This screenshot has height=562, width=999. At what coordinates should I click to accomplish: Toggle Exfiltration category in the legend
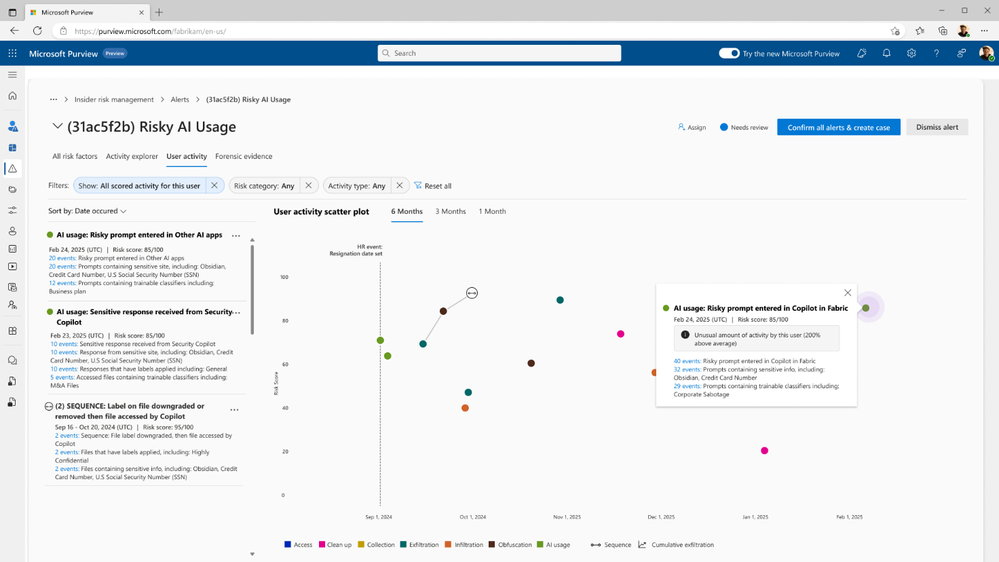419,545
